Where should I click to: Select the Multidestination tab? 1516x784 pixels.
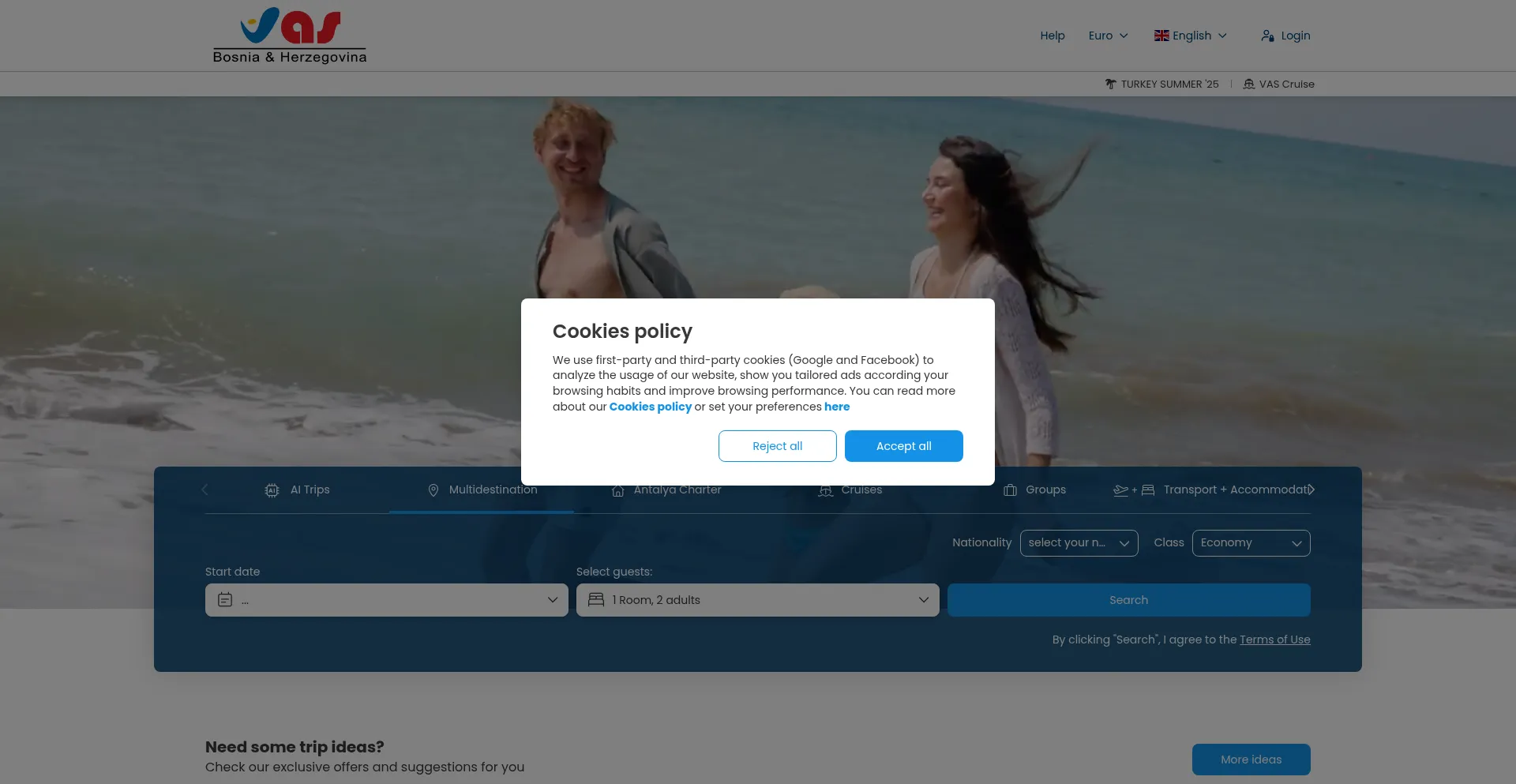(x=482, y=490)
